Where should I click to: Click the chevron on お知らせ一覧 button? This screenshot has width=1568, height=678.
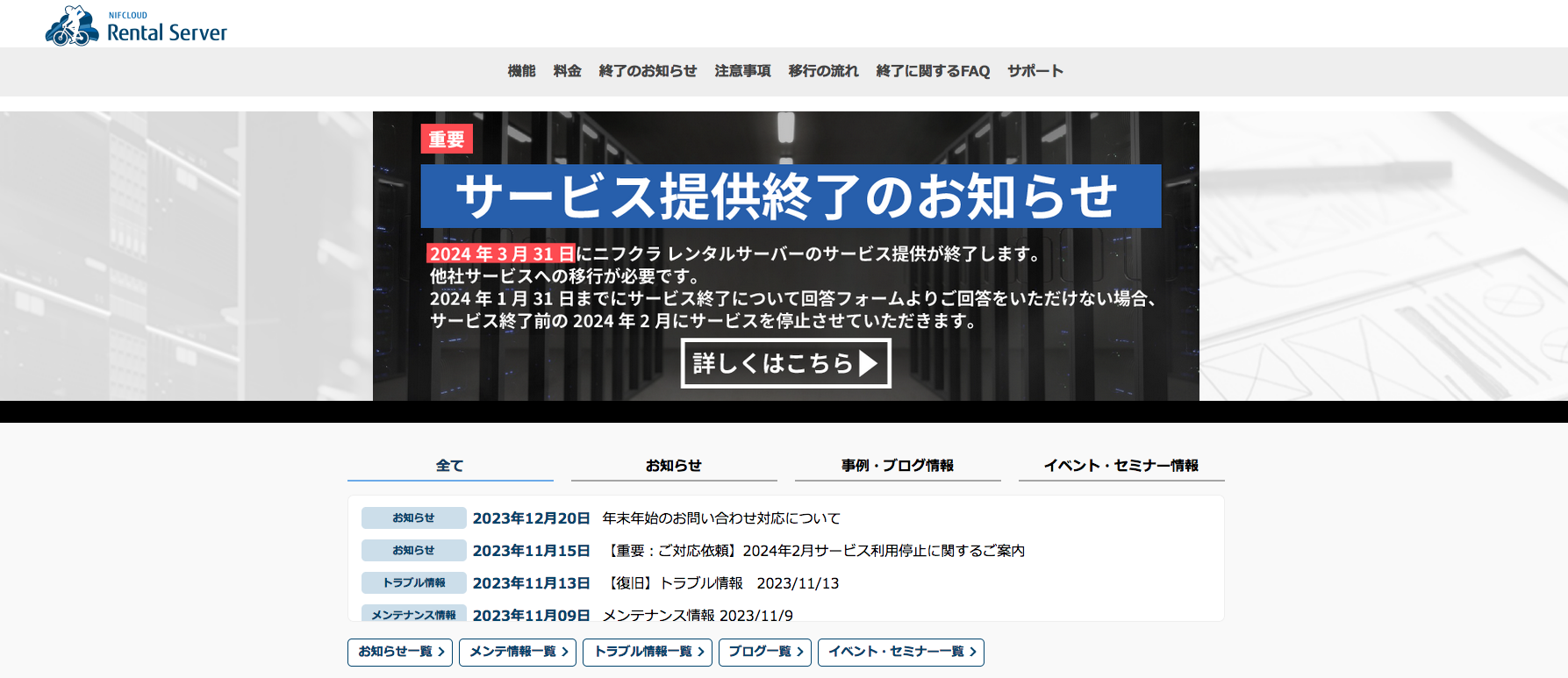pyautogui.click(x=440, y=652)
